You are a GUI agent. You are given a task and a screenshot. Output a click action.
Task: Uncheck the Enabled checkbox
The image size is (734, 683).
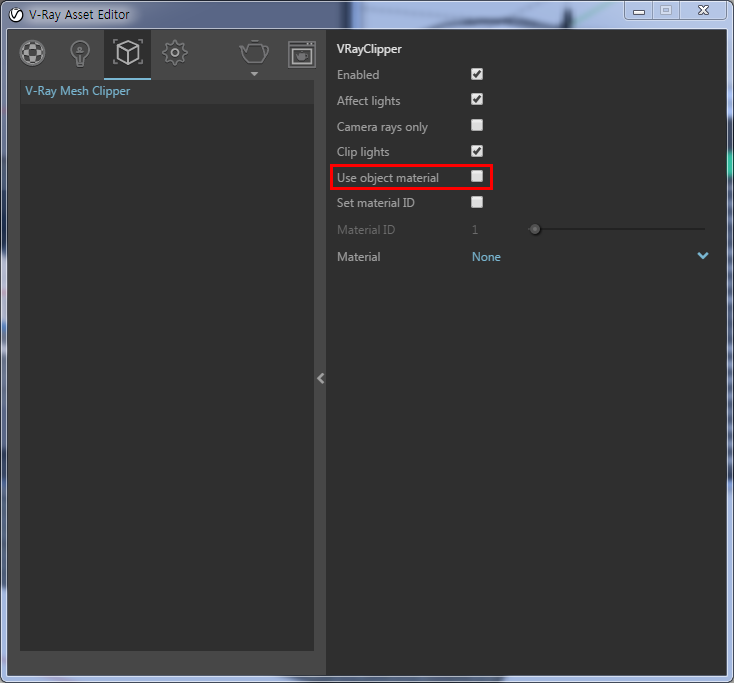477,74
